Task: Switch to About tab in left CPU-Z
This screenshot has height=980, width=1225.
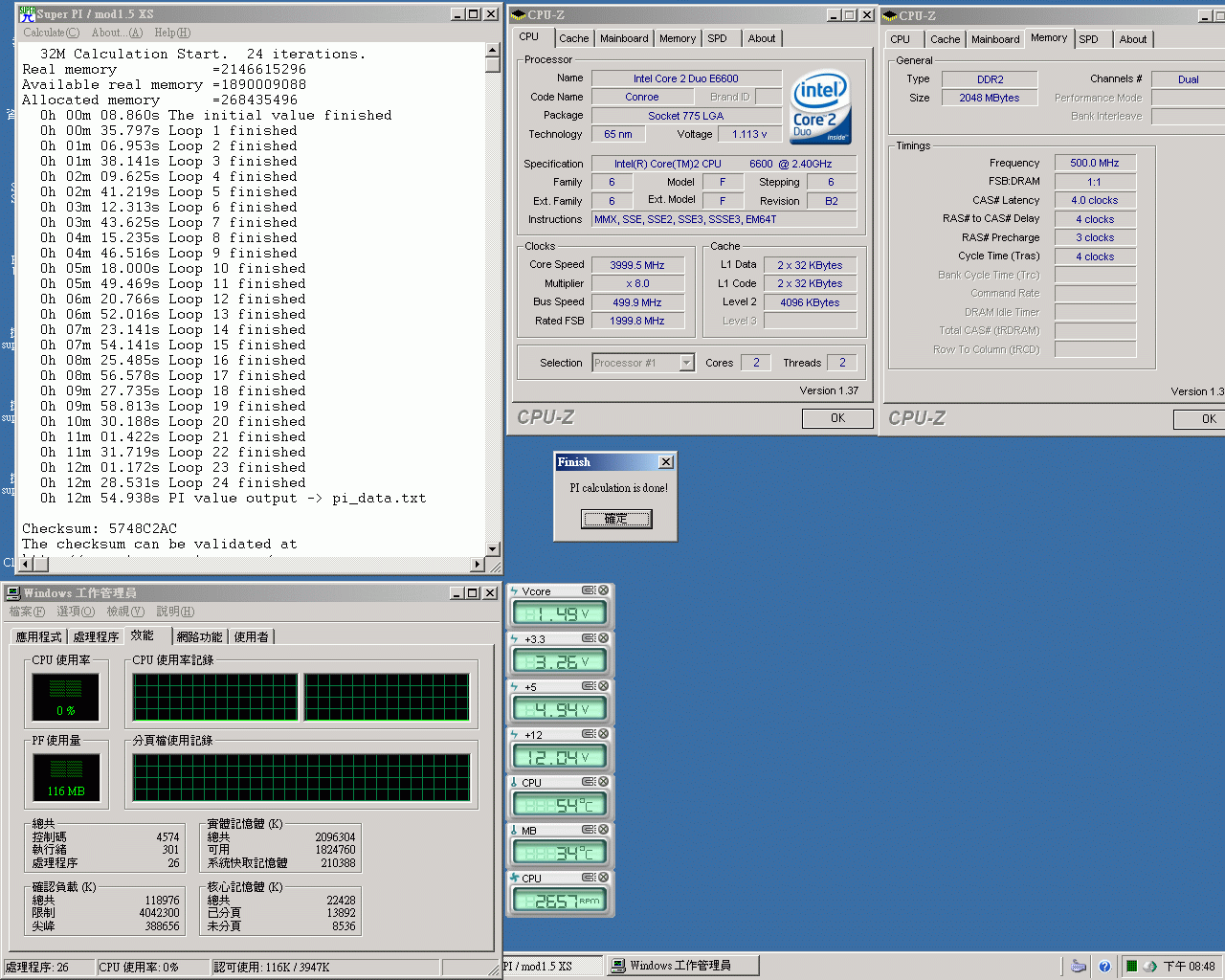Action: coord(762,38)
